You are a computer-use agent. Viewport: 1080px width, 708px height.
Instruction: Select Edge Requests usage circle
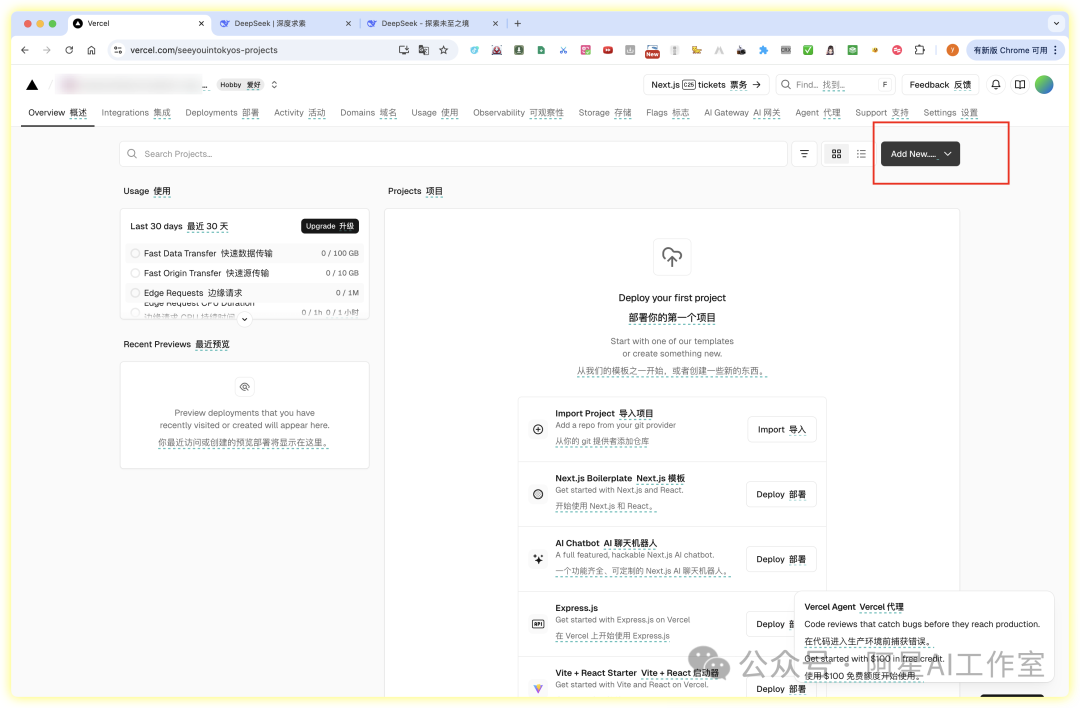click(135, 293)
